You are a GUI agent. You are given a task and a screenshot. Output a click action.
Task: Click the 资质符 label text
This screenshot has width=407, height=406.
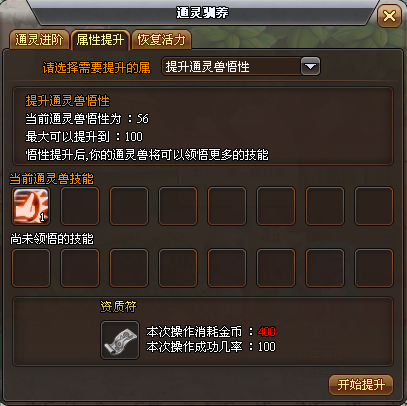point(118,306)
